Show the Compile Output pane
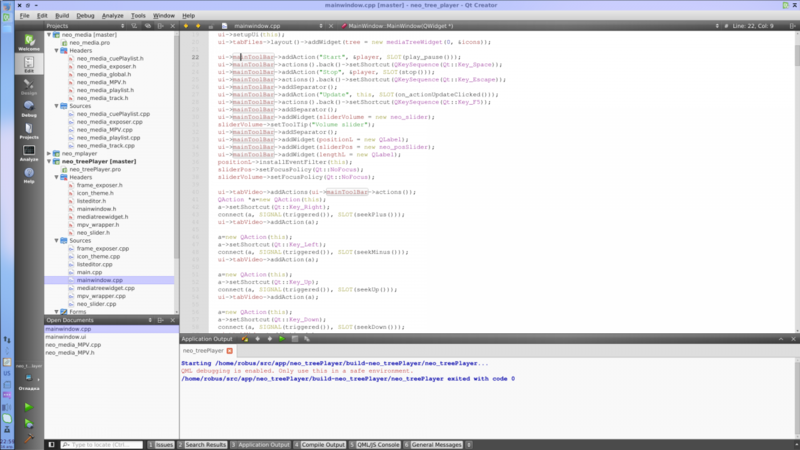800x450 pixels. [322, 444]
